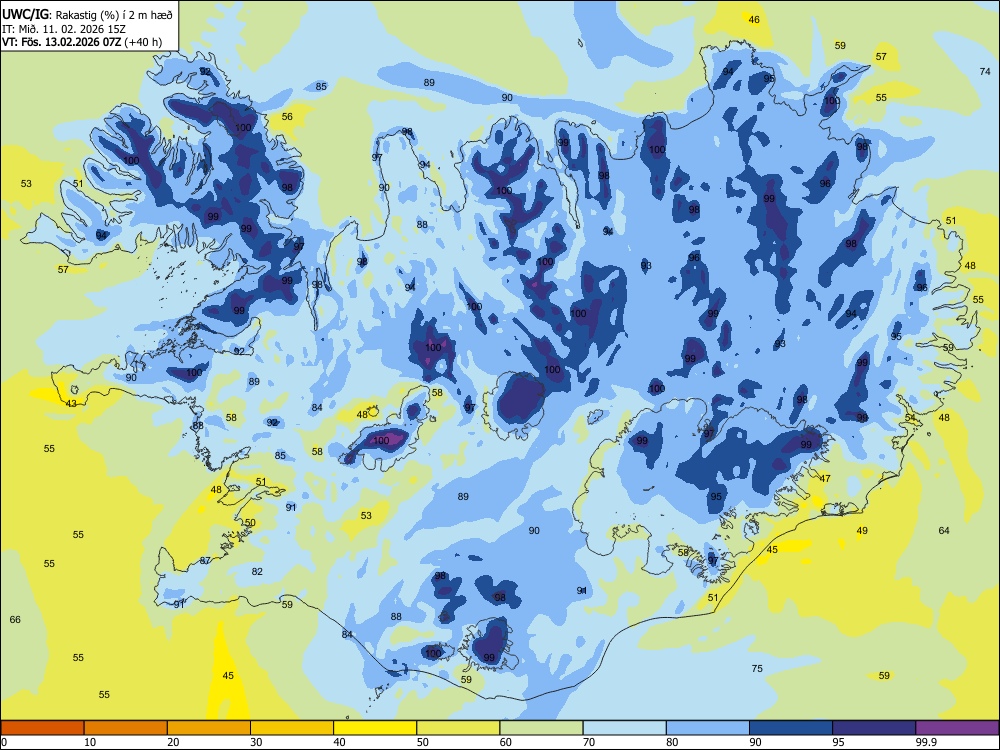This screenshot has height=750, width=1000.
Task: Click the title line 'UWC/IG: Rakastig (%) í 2 m hæð'
Action: point(87,15)
